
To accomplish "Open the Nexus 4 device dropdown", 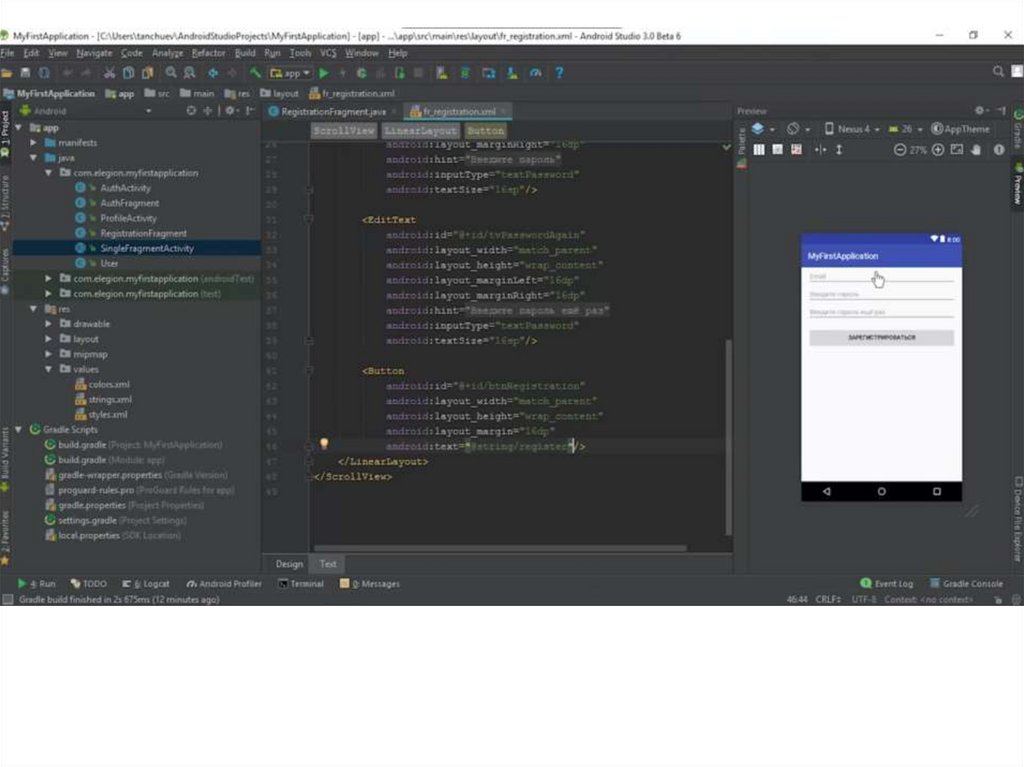I will click(x=852, y=129).
